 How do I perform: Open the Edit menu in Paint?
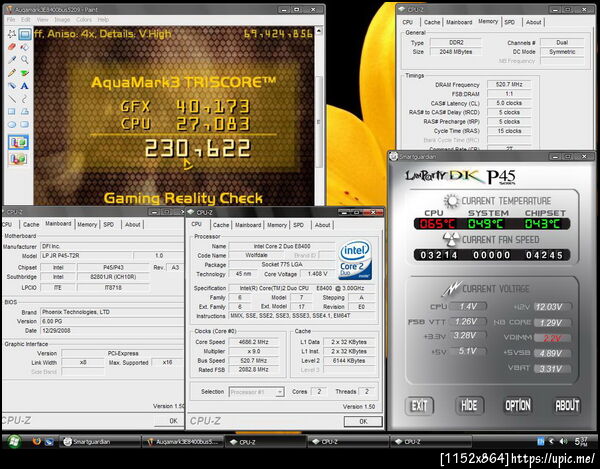pyautogui.click(x=26, y=20)
